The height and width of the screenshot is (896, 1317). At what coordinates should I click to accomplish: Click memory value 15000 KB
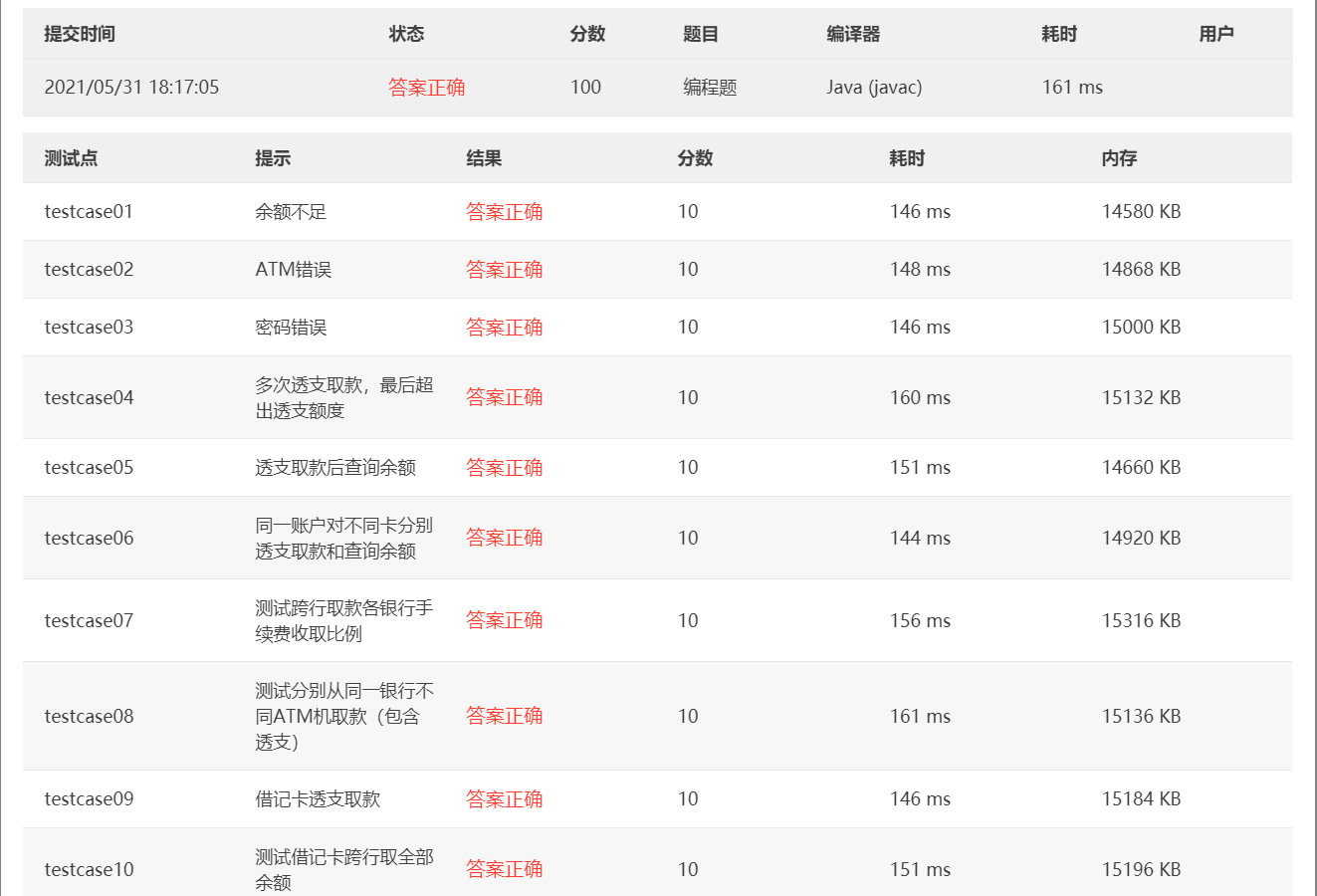coord(1141,328)
